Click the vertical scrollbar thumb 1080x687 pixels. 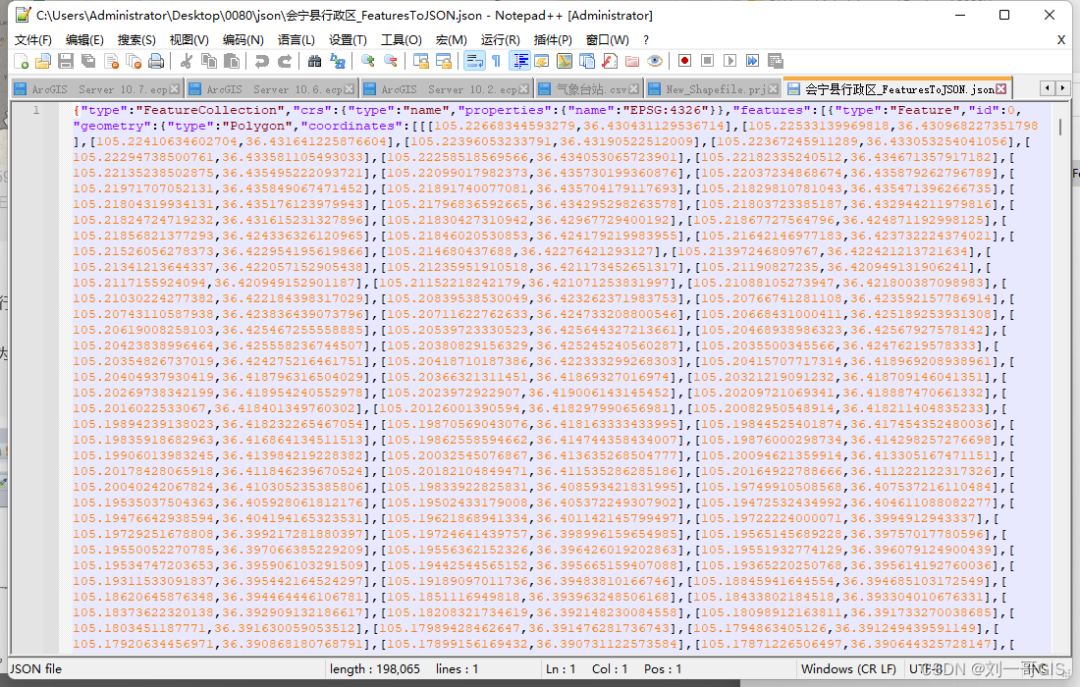[1060, 127]
